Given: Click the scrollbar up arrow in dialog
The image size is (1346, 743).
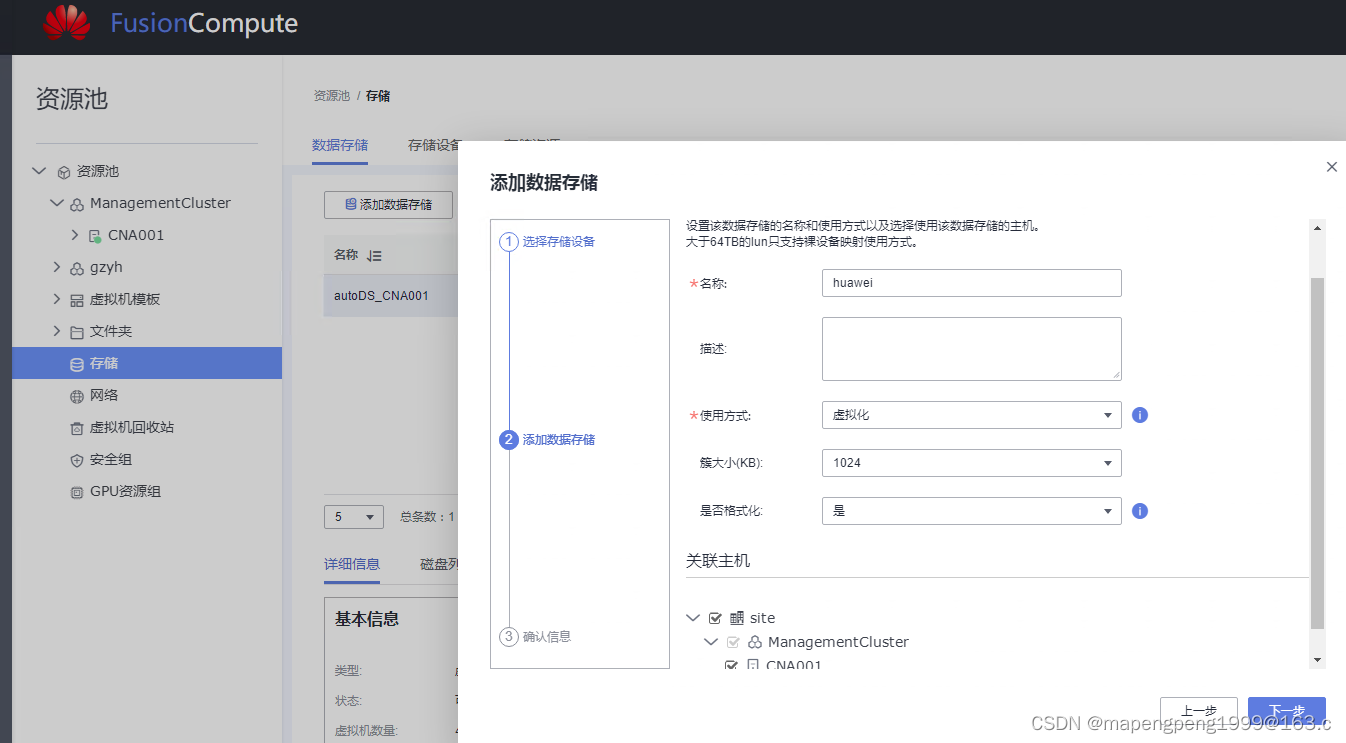Looking at the screenshot, I should pyautogui.click(x=1317, y=227).
